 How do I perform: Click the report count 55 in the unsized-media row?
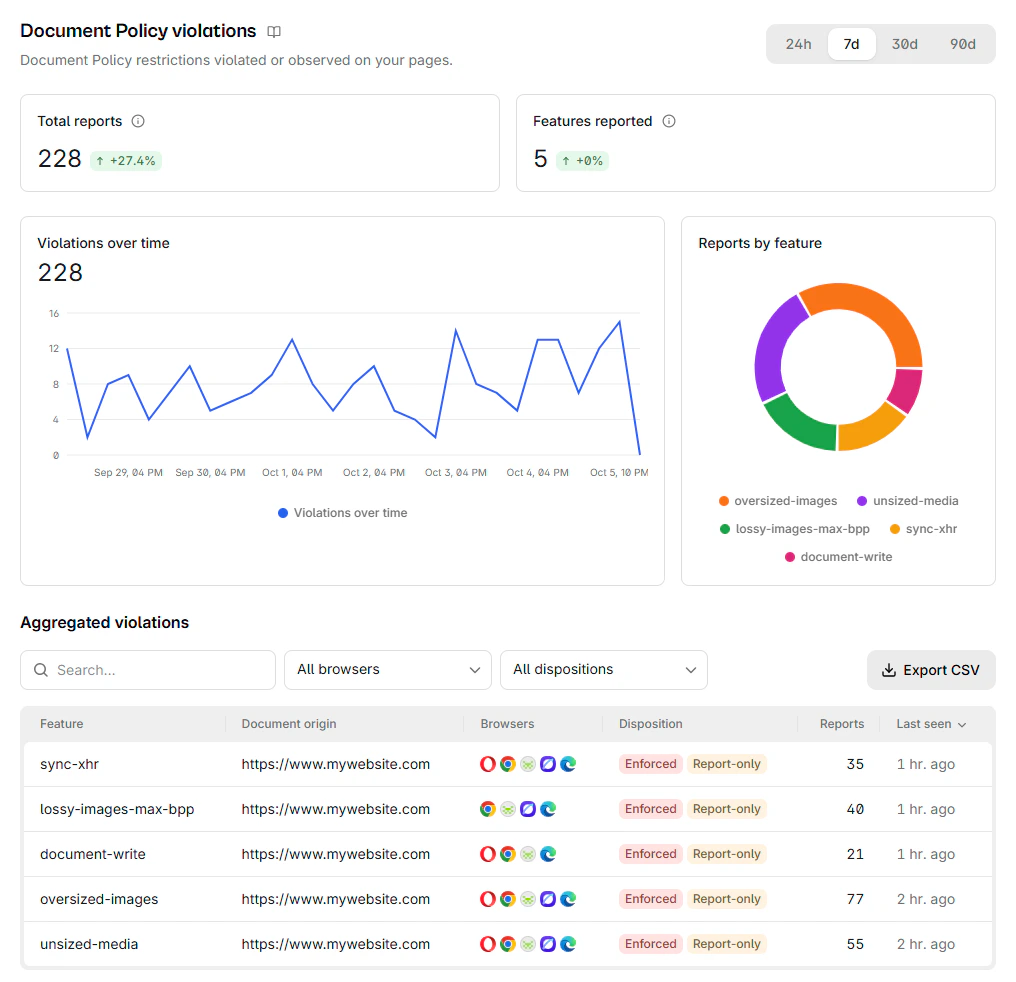click(x=855, y=944)
